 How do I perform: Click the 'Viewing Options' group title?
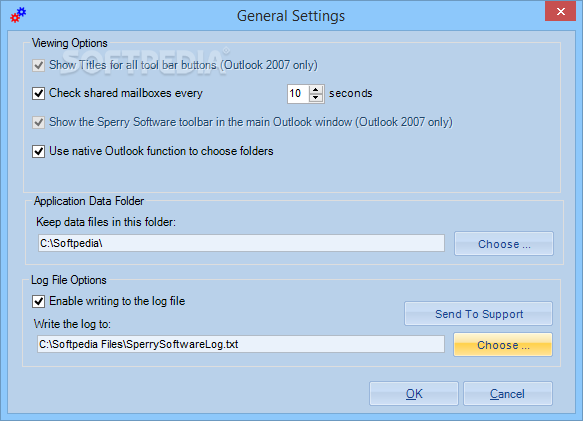tap(70, 43)
